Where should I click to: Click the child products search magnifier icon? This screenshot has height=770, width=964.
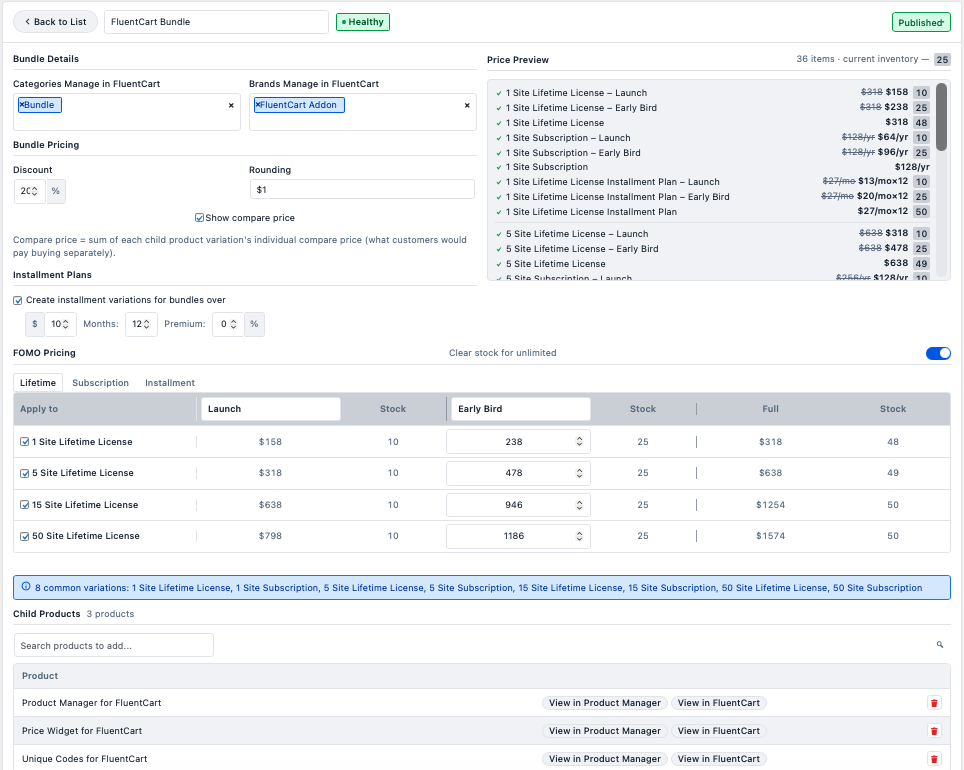(x=939, y=645)
